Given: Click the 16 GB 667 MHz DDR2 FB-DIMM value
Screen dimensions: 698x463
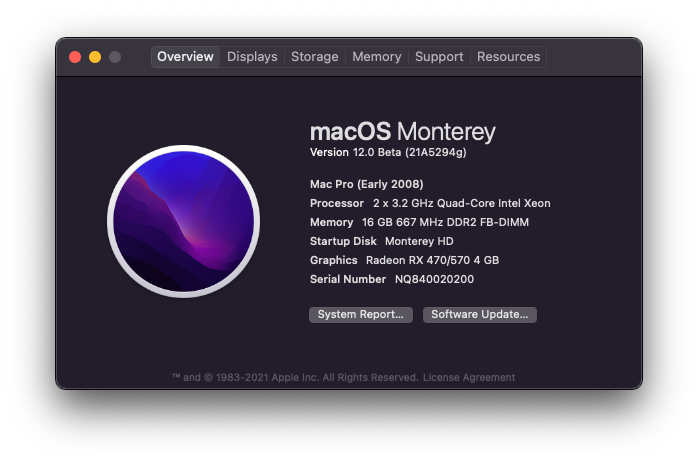Looking at the screenshot, I should (445, 222).
